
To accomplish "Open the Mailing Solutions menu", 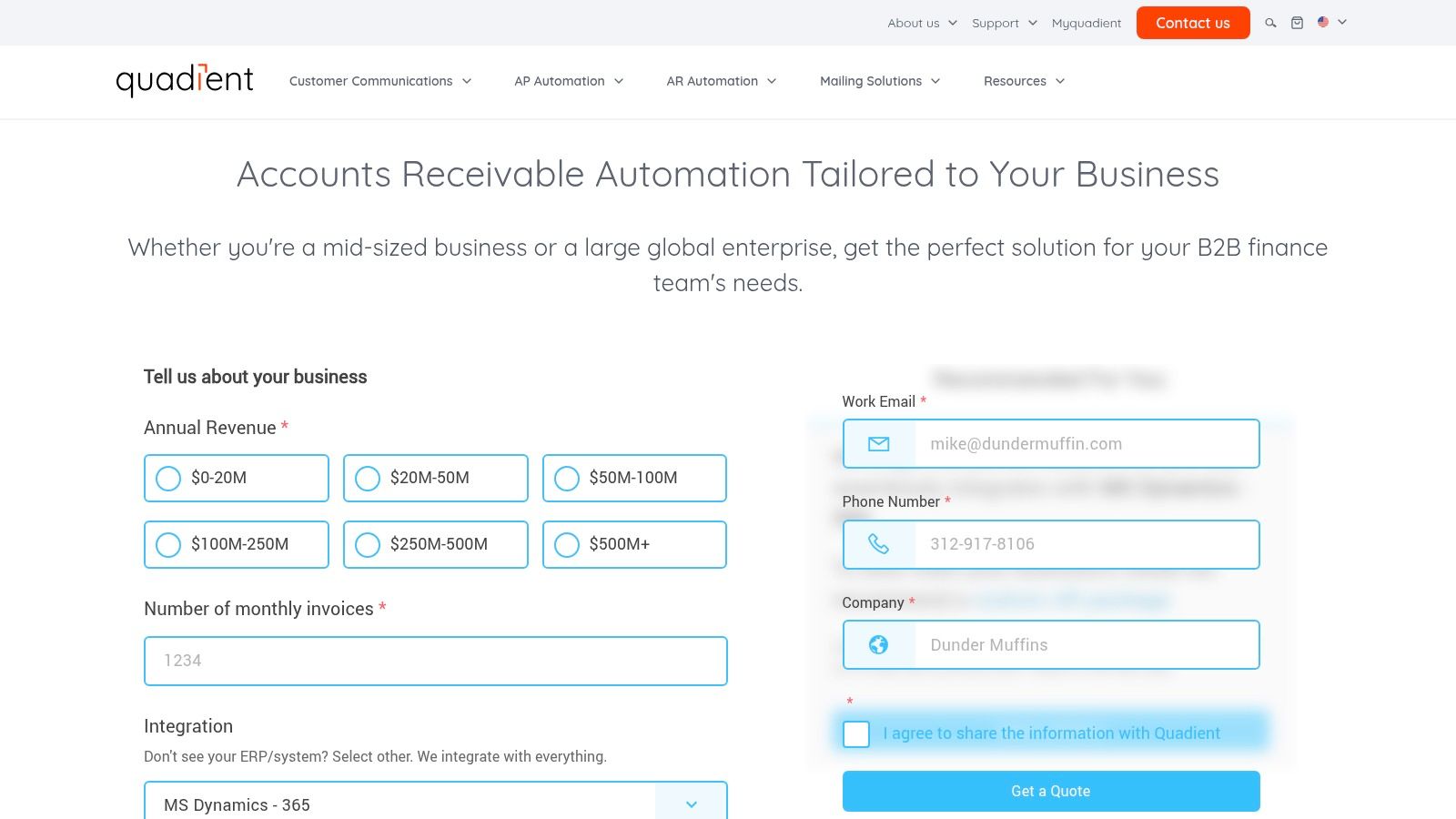I will (880, 81).
